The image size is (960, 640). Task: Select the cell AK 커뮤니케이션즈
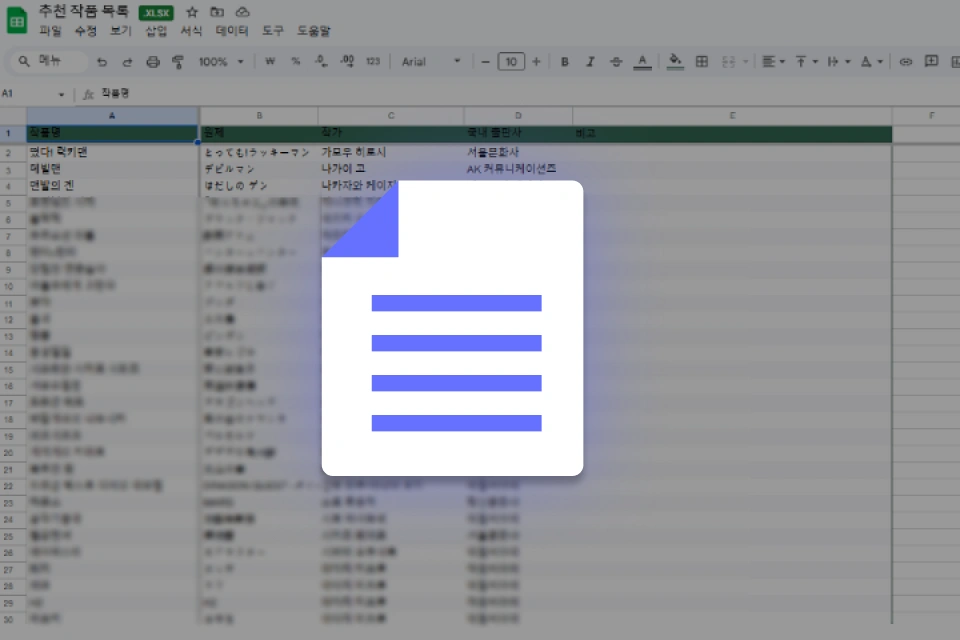click(518, 169)
